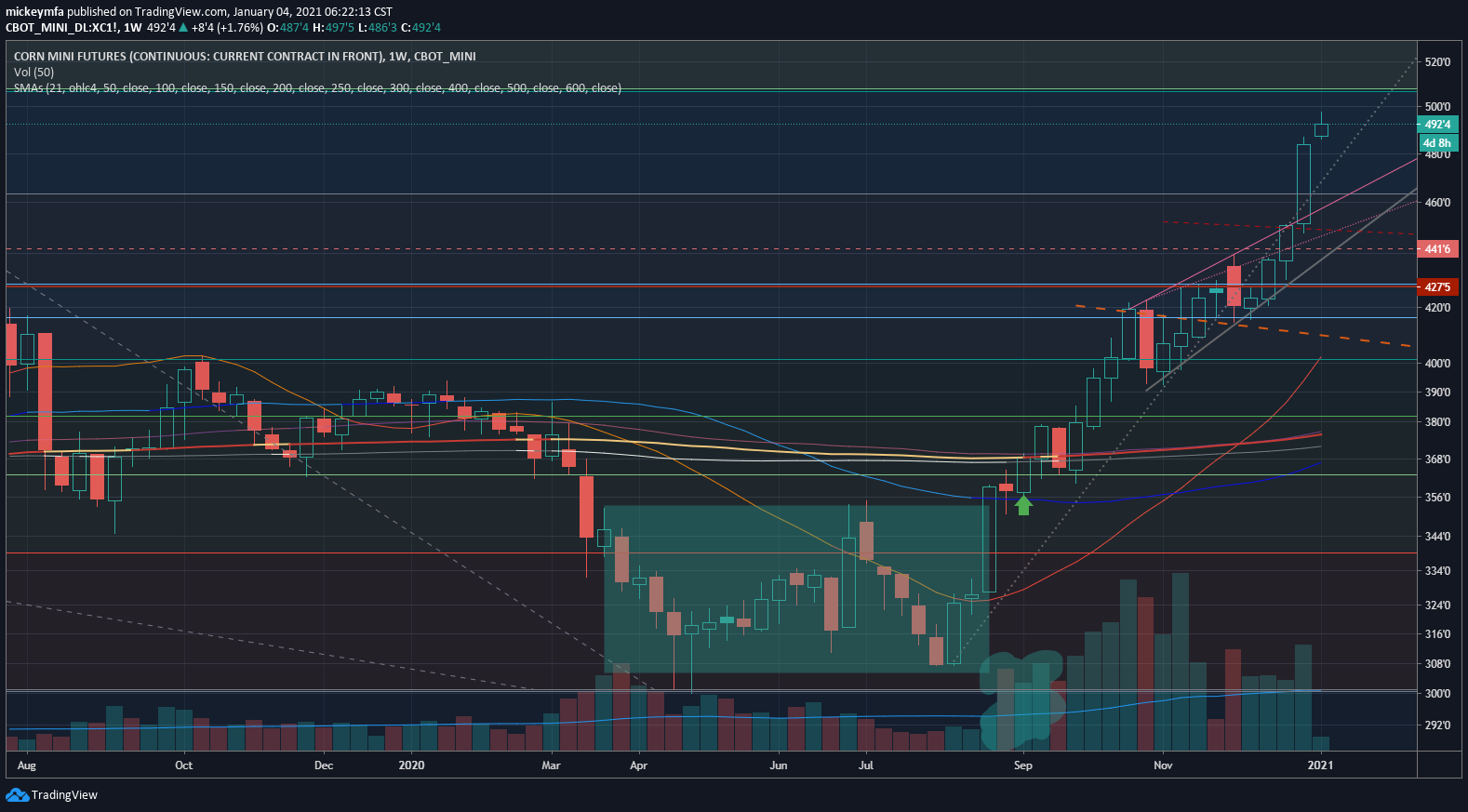This screenshot has width=1468, height=812.
Task: Click the 380'0 price axis label
Action: click(1437, 422)
